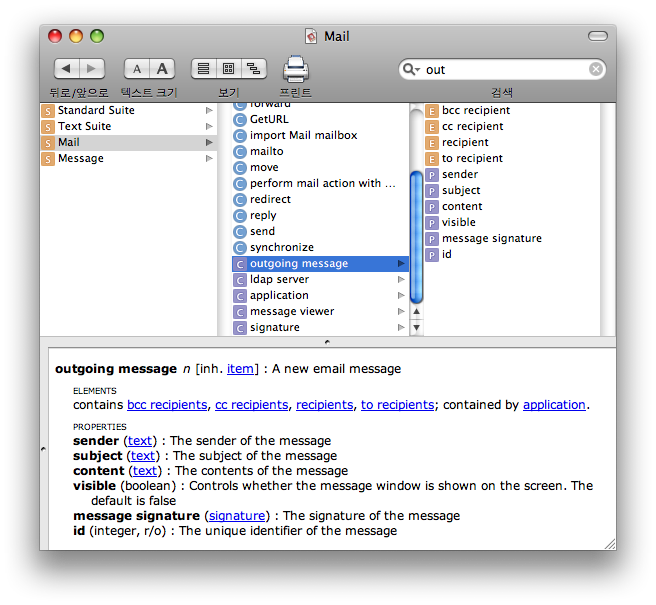Expand arrow beside Standard Suite

click(x=209, y=110)
